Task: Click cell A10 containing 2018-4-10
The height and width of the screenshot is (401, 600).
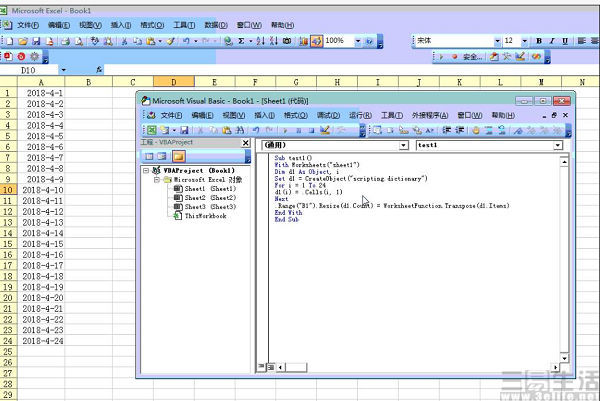Action: click(x=43, y=190)
